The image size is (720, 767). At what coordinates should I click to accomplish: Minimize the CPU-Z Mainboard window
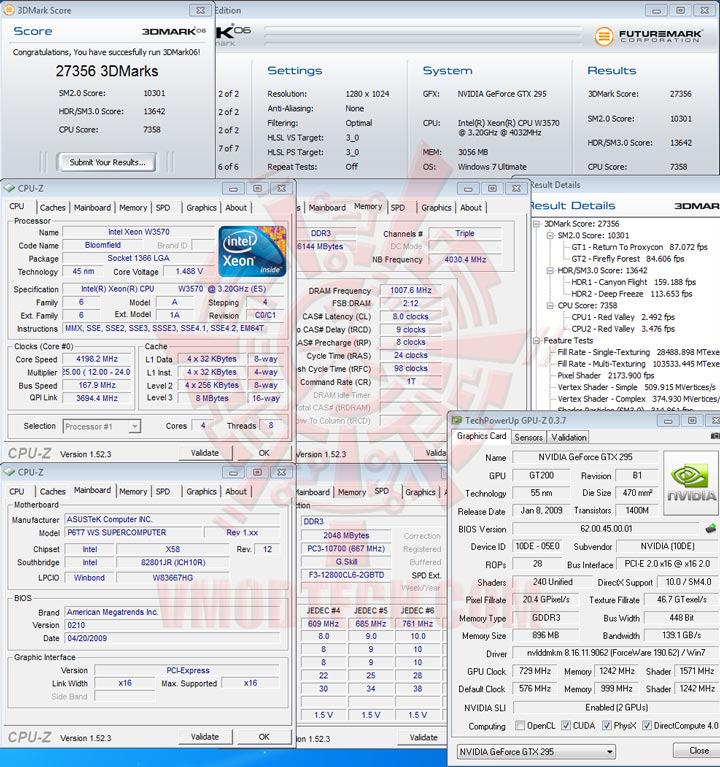pos(233,472)
